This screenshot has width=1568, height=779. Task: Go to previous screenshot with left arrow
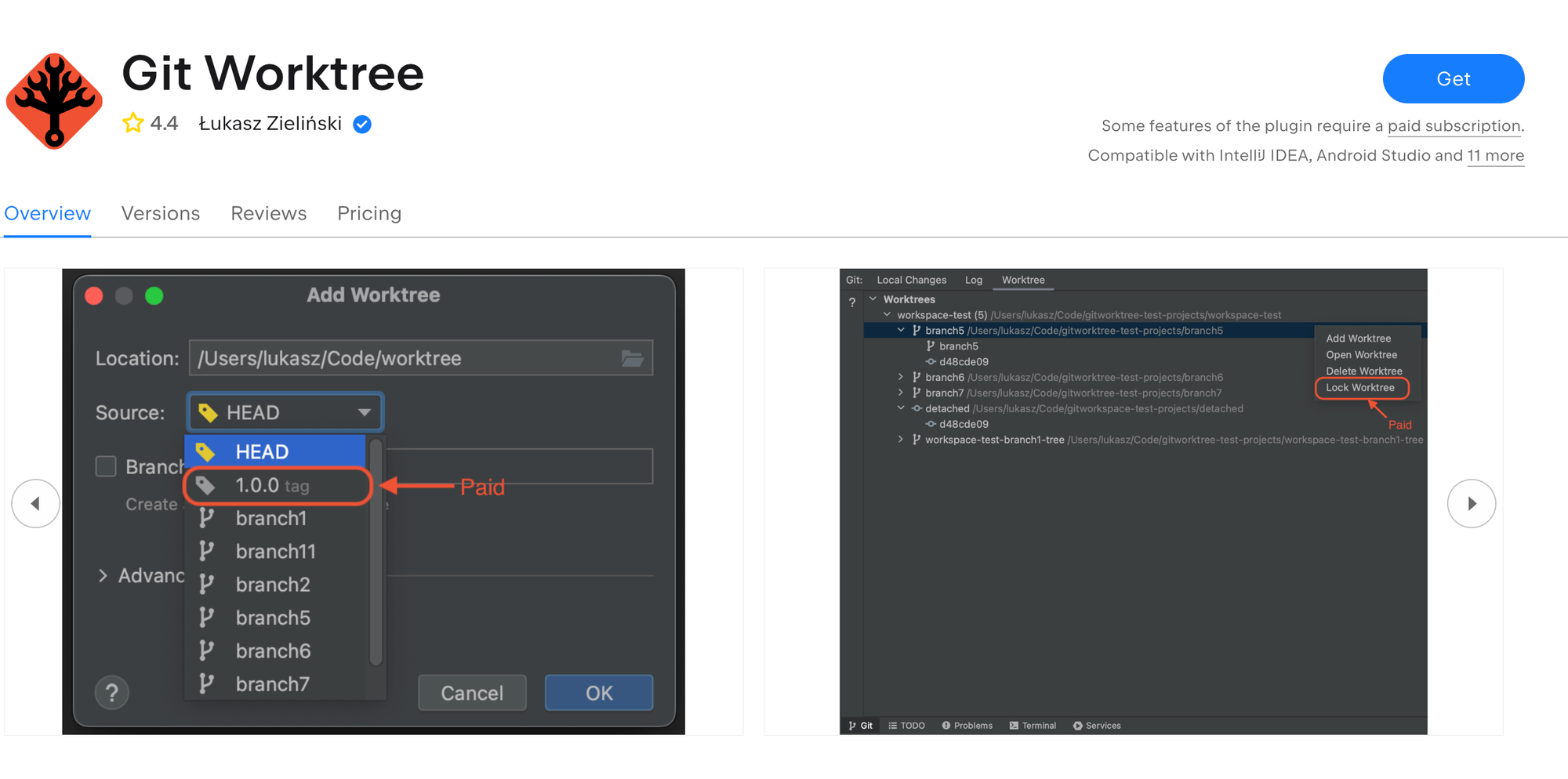35,504
